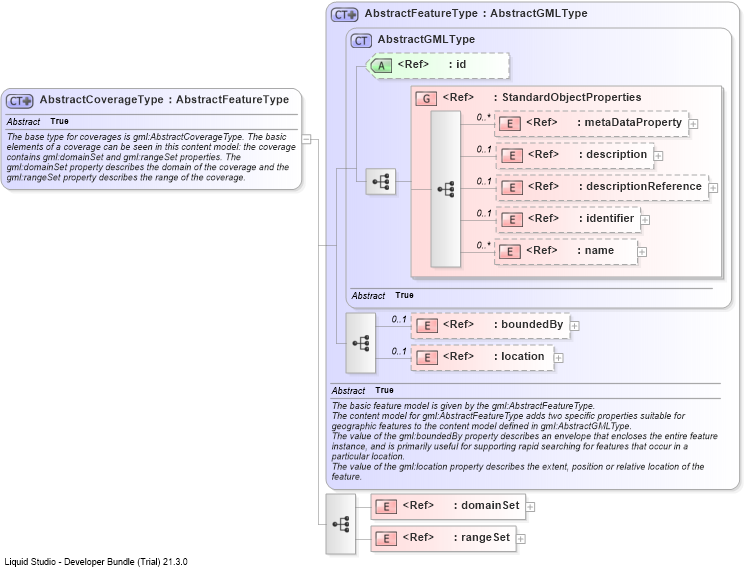Click the E icon of identifier element

tap(512, 220)
